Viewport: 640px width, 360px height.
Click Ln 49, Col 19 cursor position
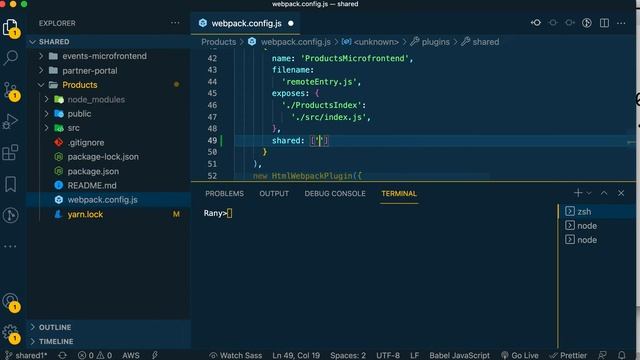coord(296,355)
